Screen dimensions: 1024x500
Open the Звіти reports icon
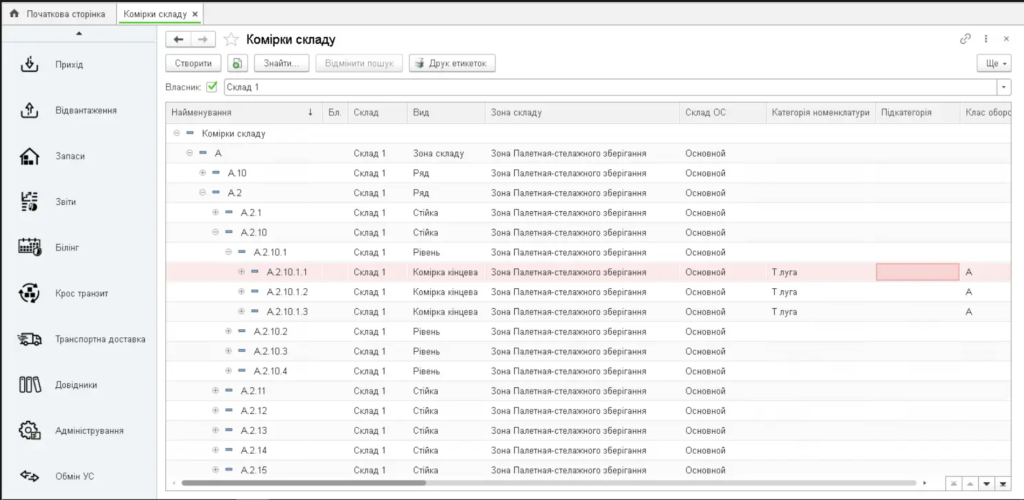pos(30,202)
